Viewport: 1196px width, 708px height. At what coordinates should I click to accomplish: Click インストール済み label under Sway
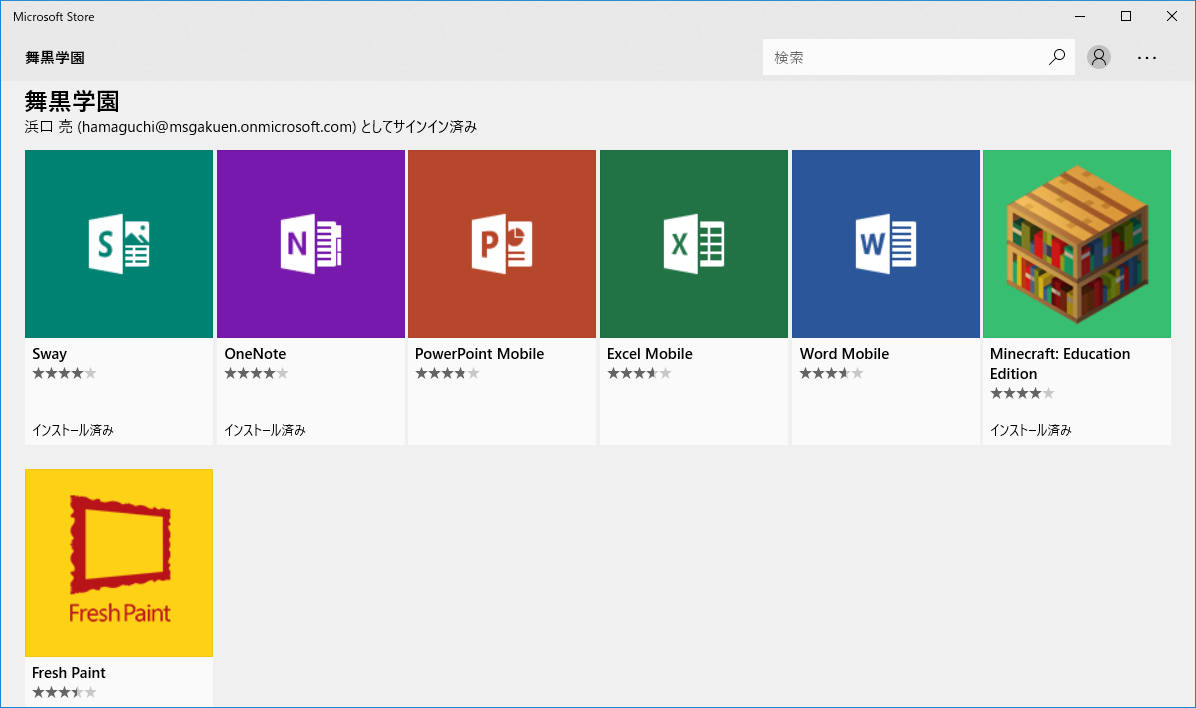73,430
